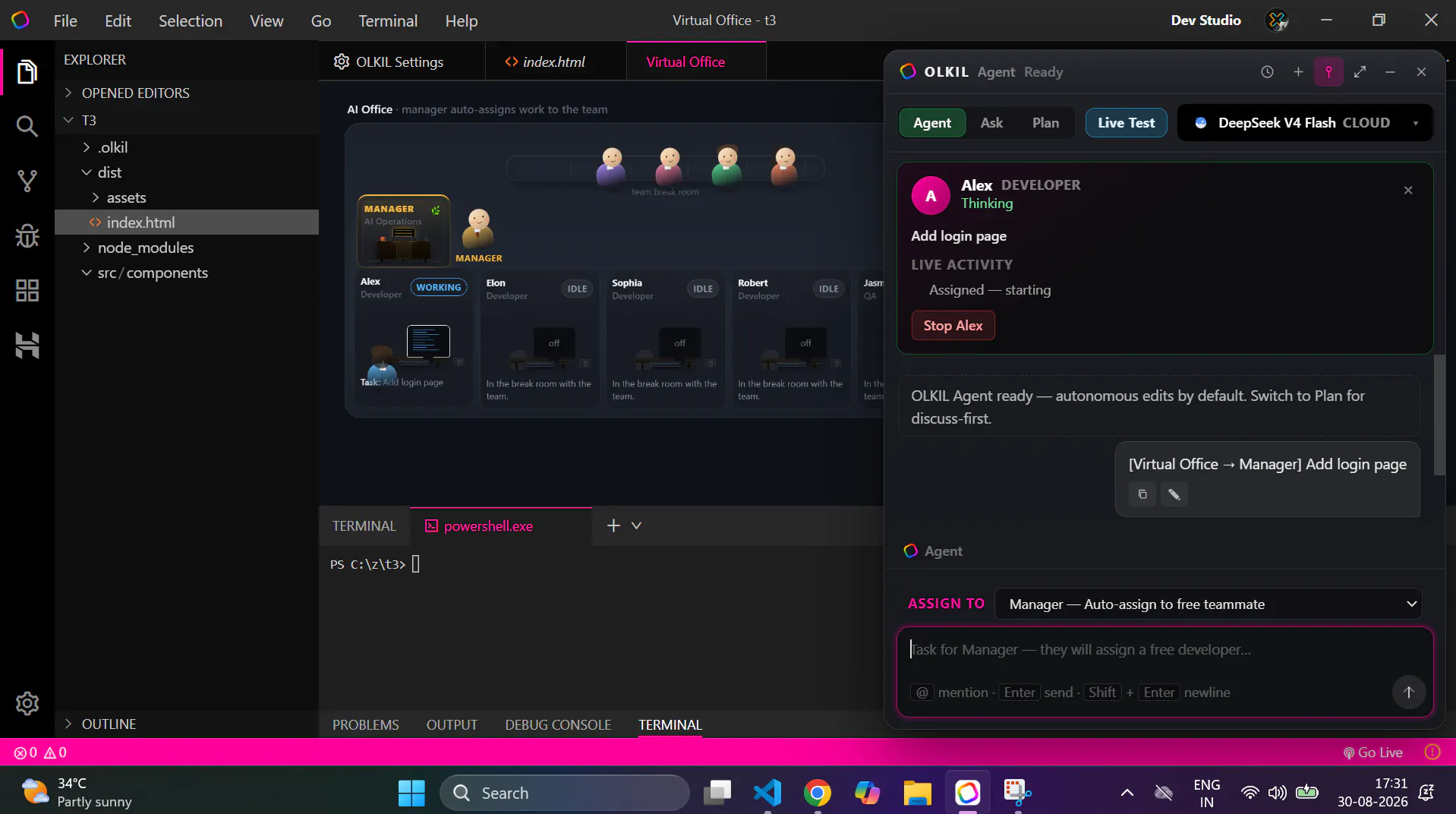Click Alex's WORKING status badge
Screen dimensions: 1456x814
click(x=439, y=288)
